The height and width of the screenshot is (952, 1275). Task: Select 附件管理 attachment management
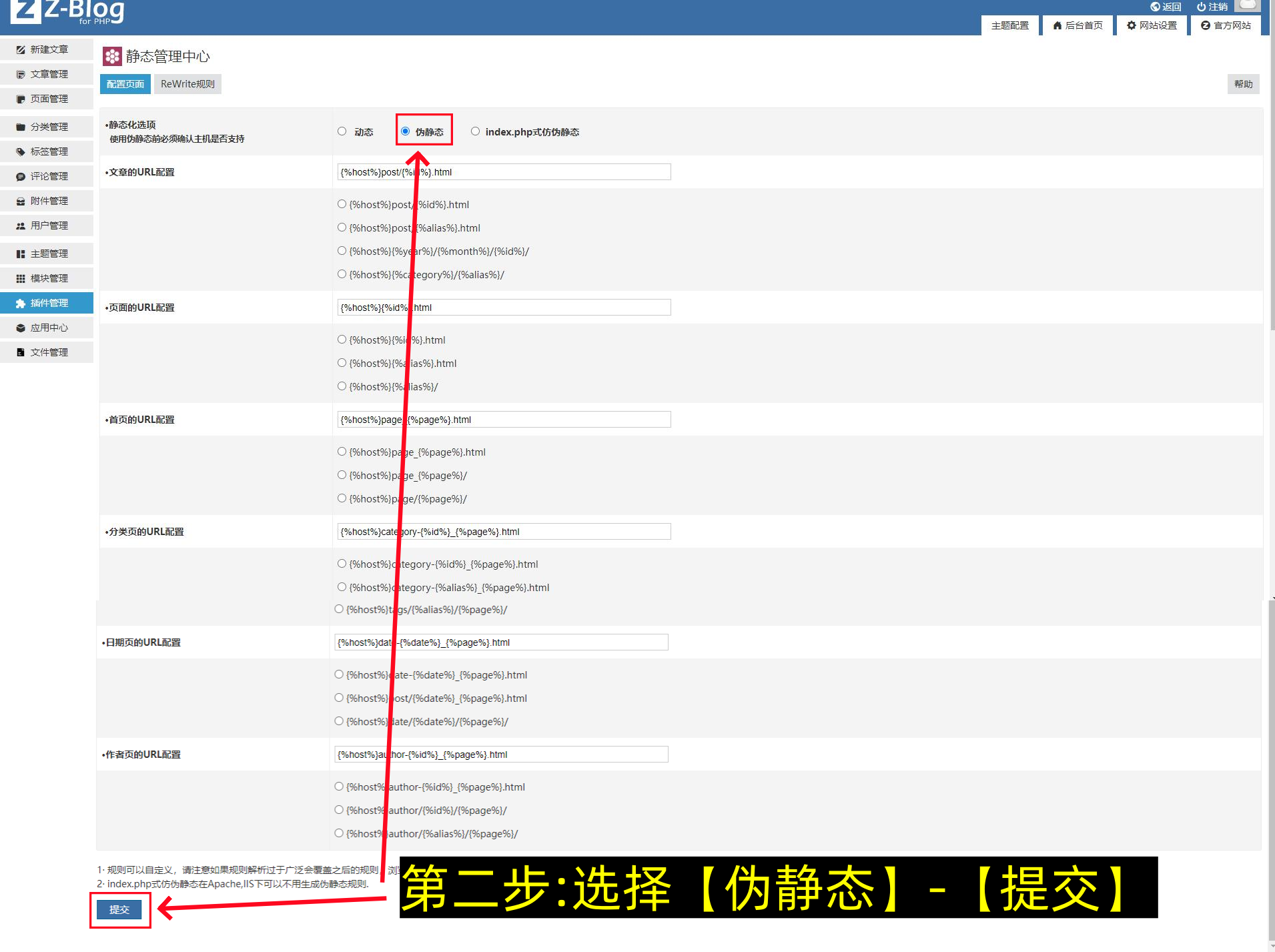[x=47, y=200]
